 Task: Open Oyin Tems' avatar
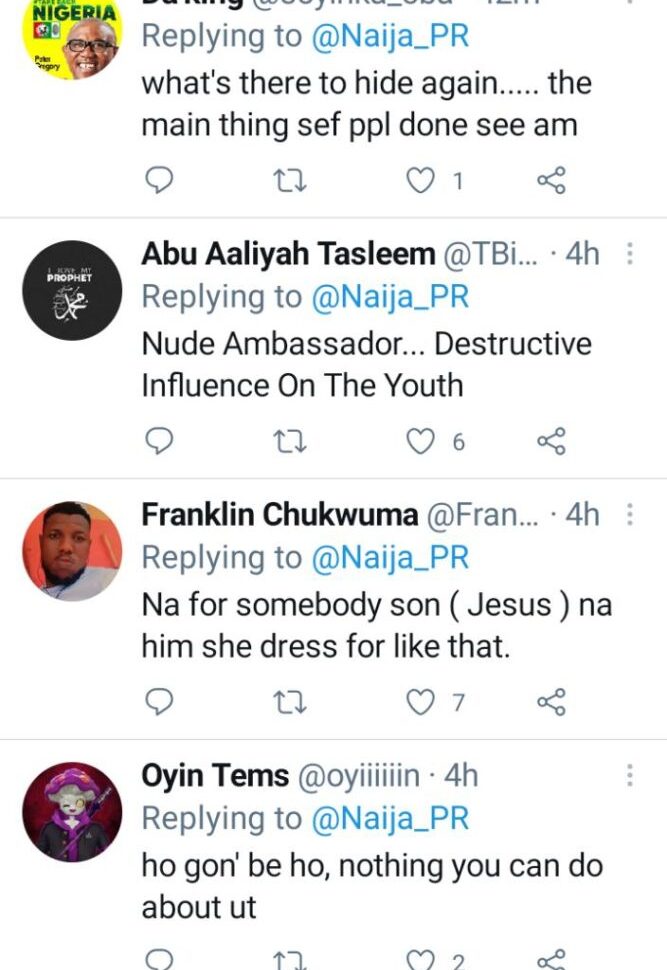click(x=72, y=812)
